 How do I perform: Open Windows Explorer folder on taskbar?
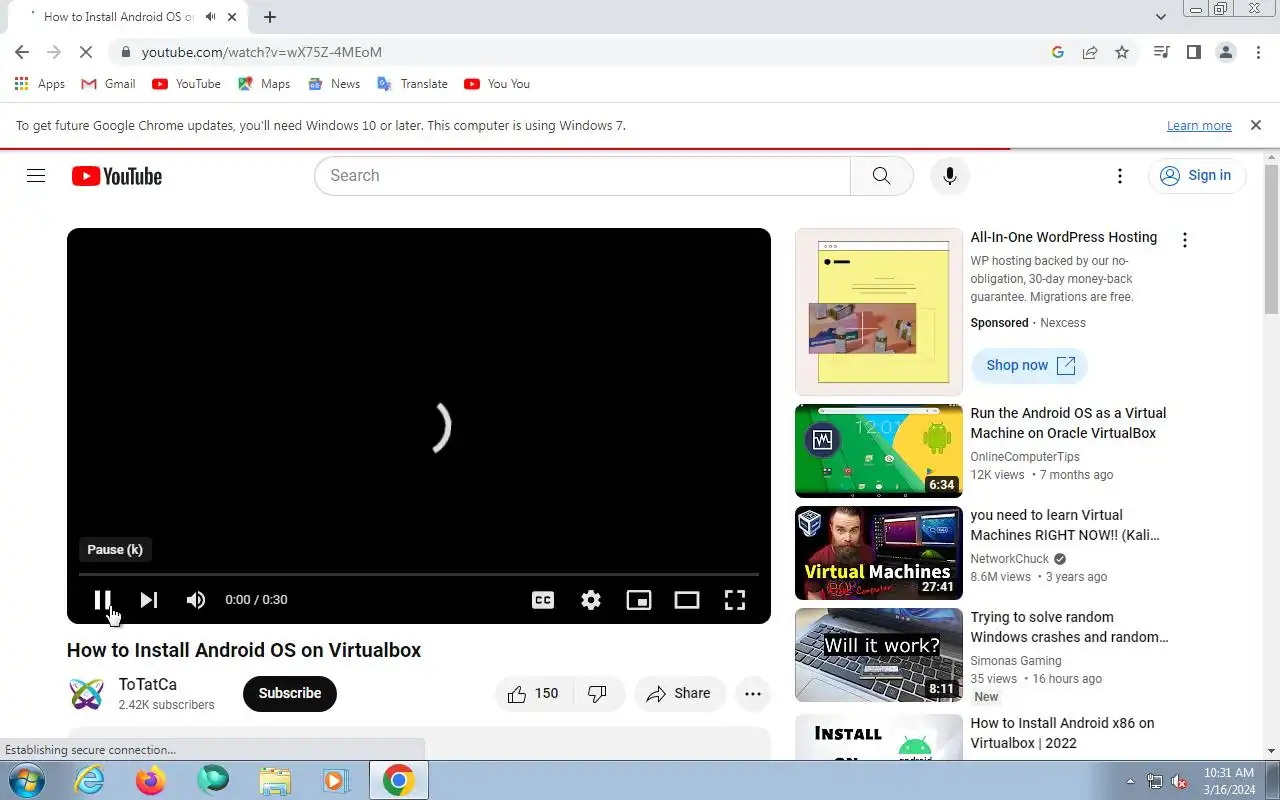tap(275, 780)
